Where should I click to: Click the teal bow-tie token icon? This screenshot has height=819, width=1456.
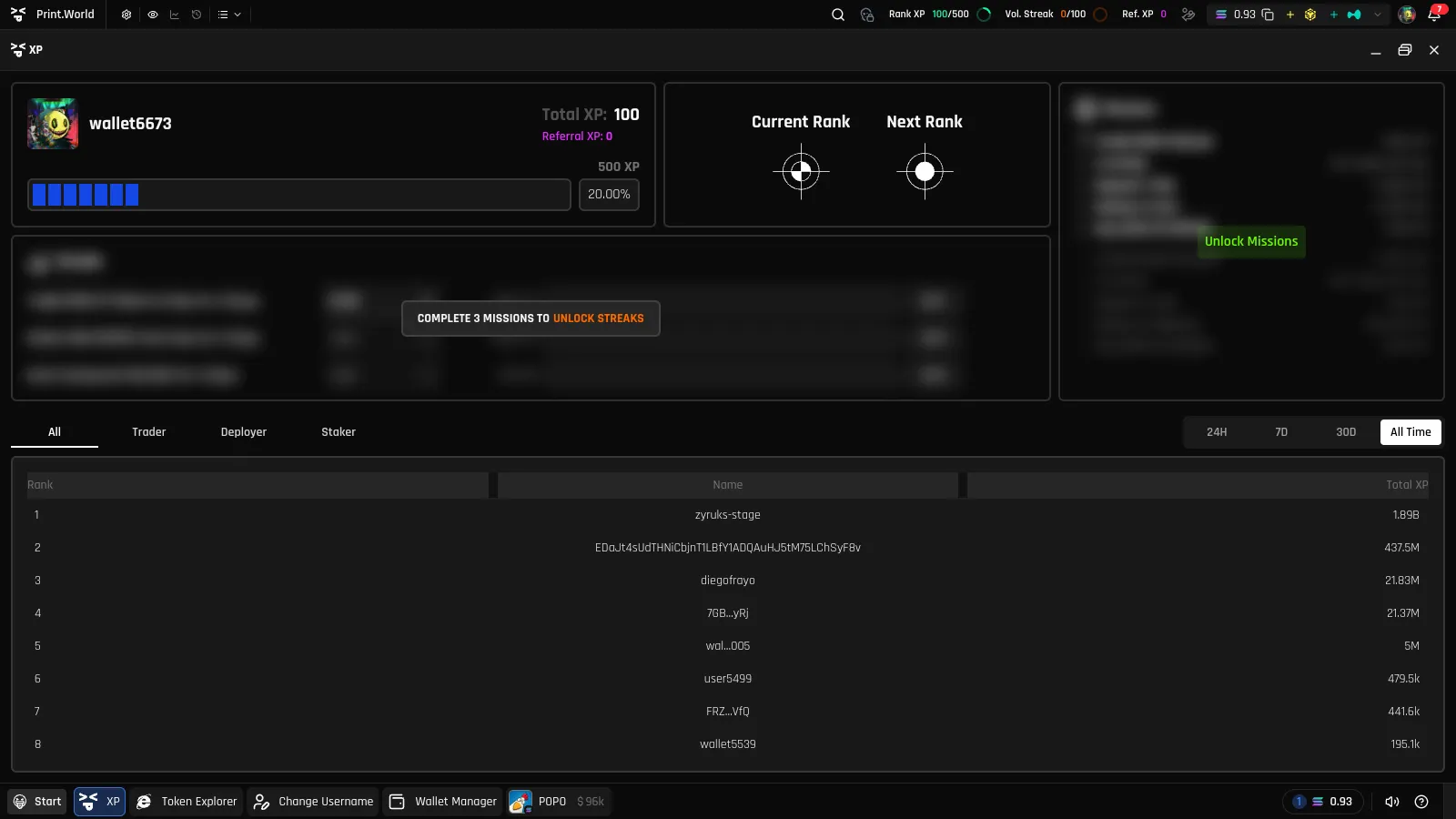[x=1354, y=15]
